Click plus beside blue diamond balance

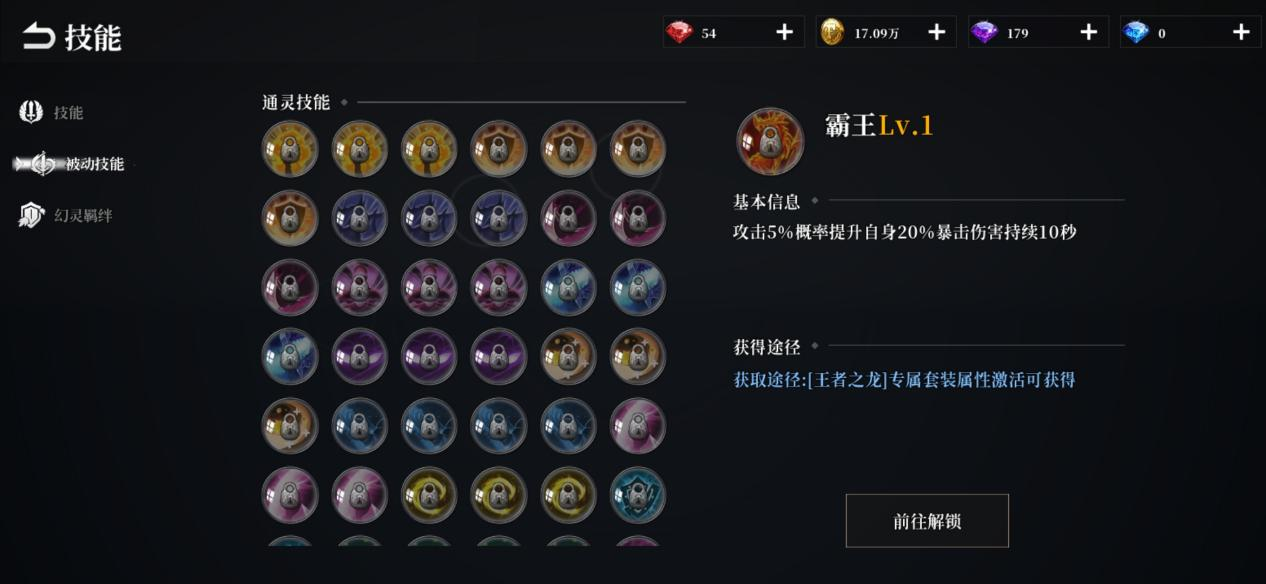tap(1241, 33)
